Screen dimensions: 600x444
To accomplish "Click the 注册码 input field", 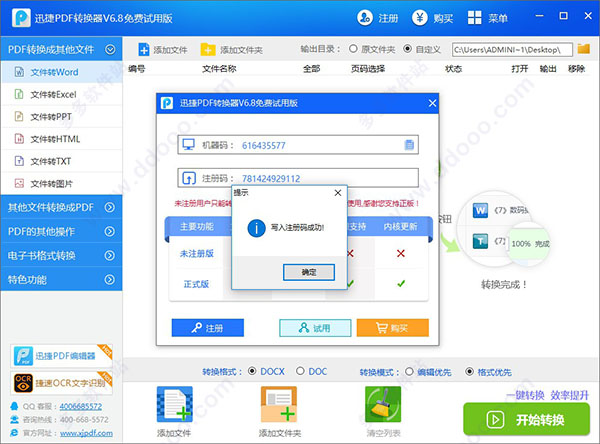I will tap(298, 178).
